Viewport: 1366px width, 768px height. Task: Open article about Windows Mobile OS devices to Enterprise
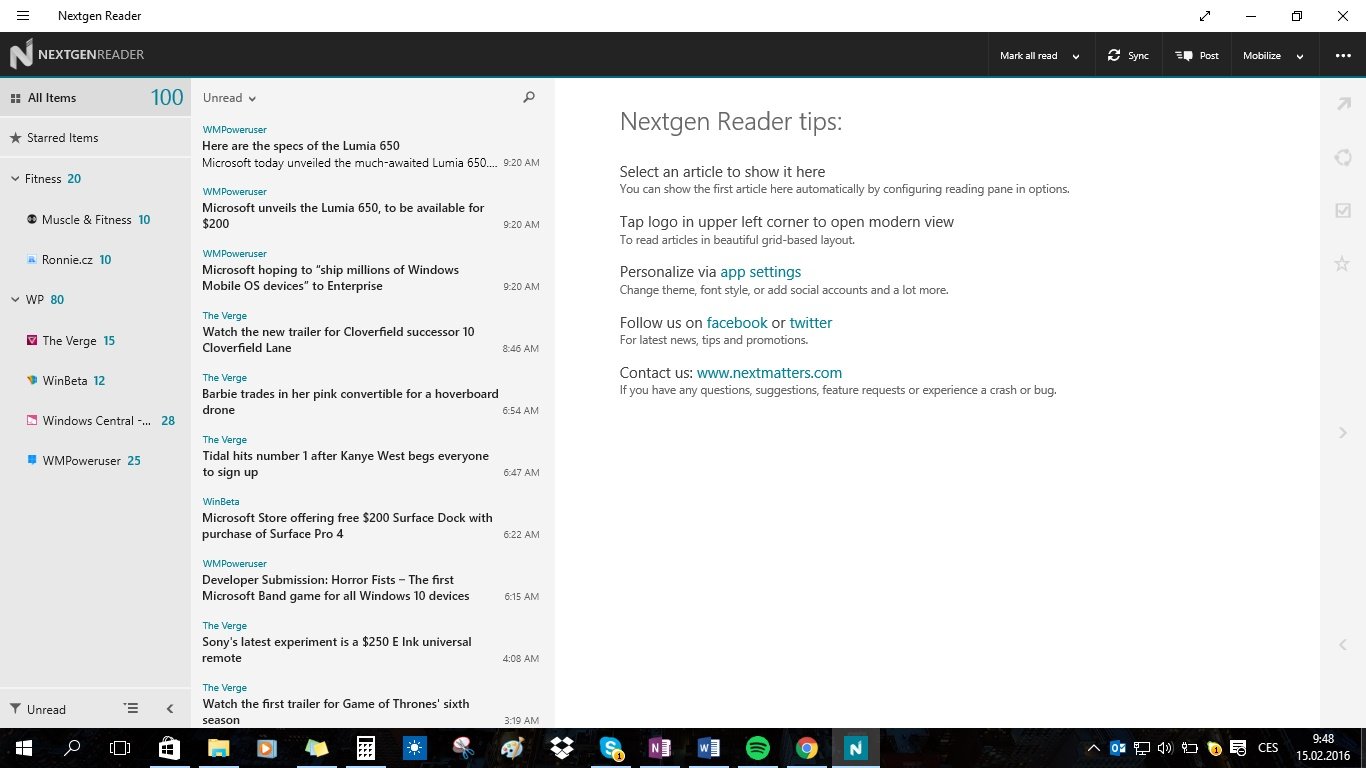(x=372, y=270)
